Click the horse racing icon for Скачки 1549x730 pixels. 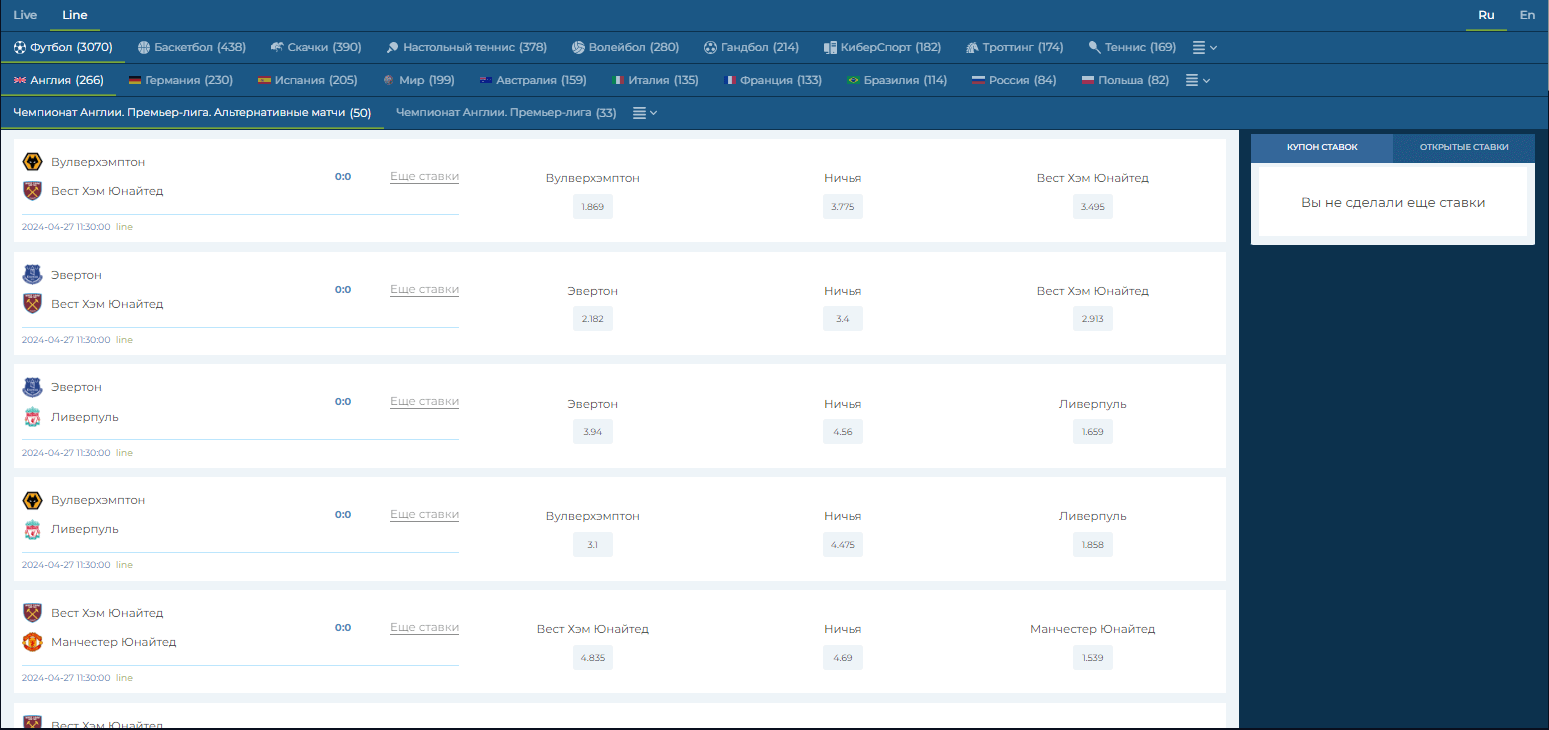pos(277,47)
